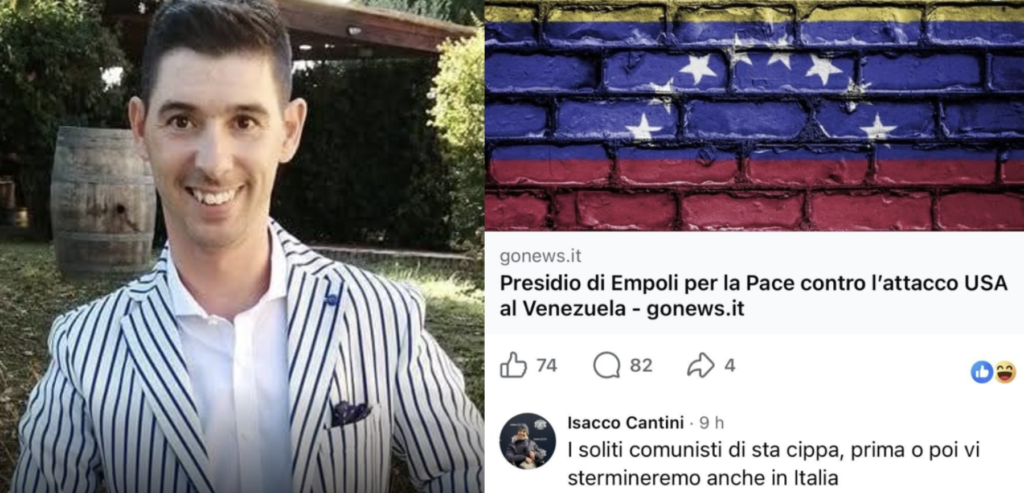Viewport: 1024px width, 493px height.
Task: Click the comment line "stermineremo anche in Italia"
Action: pyautogui.click(x=702, y=478)
